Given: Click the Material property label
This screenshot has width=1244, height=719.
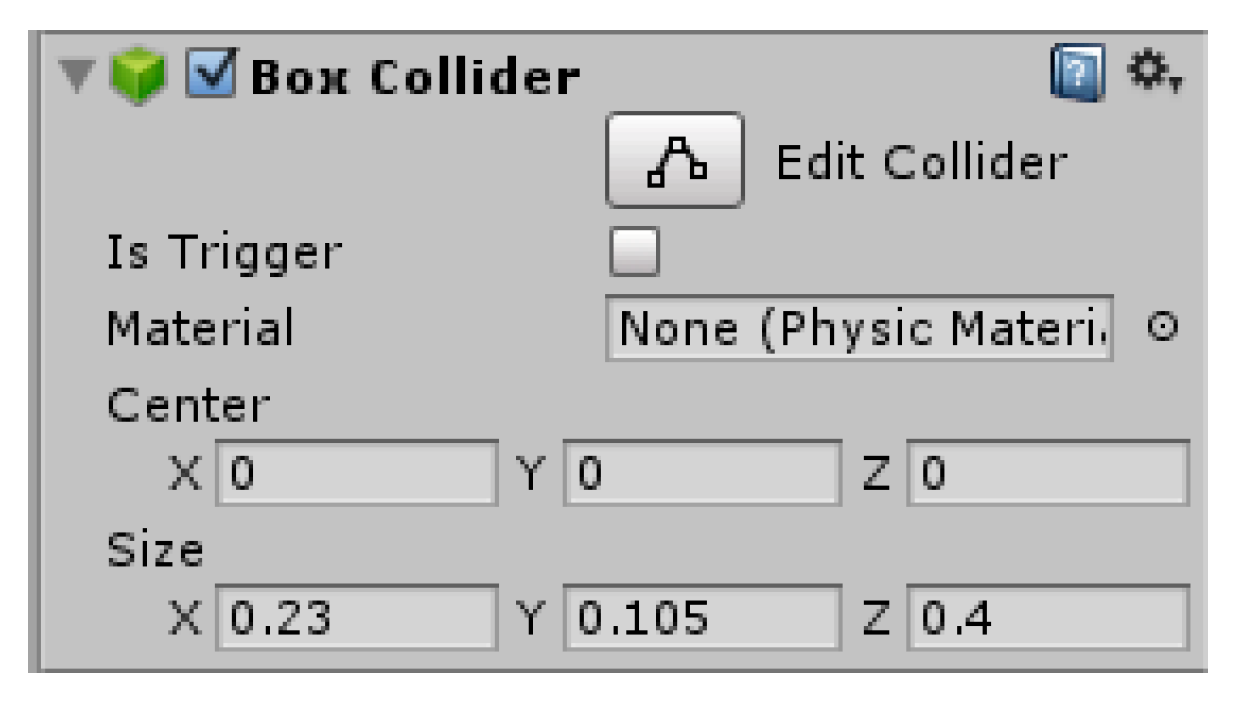Looking at the screenshot, I should (x=200, y=328).
